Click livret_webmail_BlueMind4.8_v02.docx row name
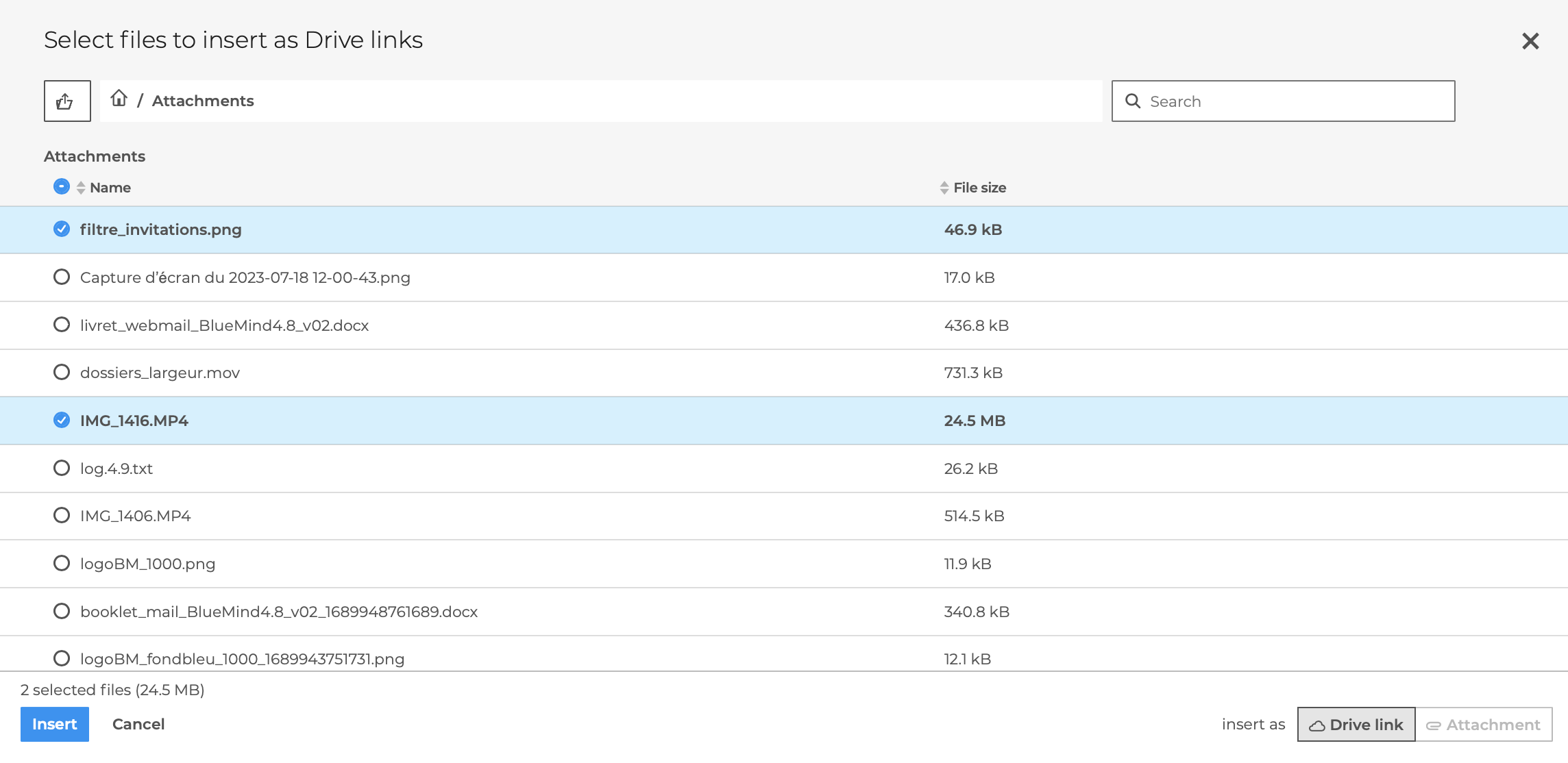 pyautogui.click(x=224, y=325)
